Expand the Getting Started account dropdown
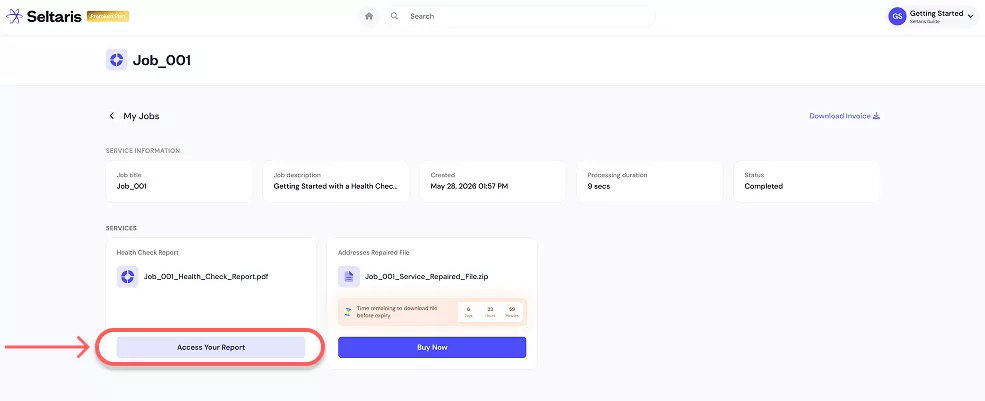 click(971, 16)
